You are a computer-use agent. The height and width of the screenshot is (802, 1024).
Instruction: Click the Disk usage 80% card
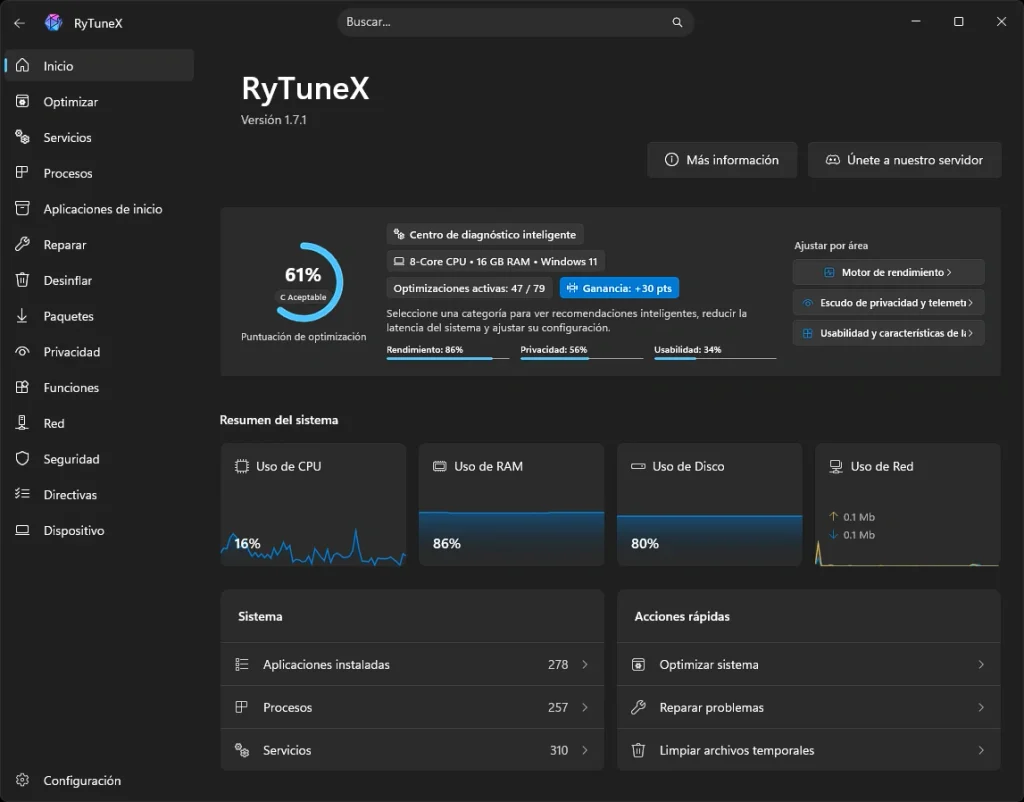click(709, 504)
